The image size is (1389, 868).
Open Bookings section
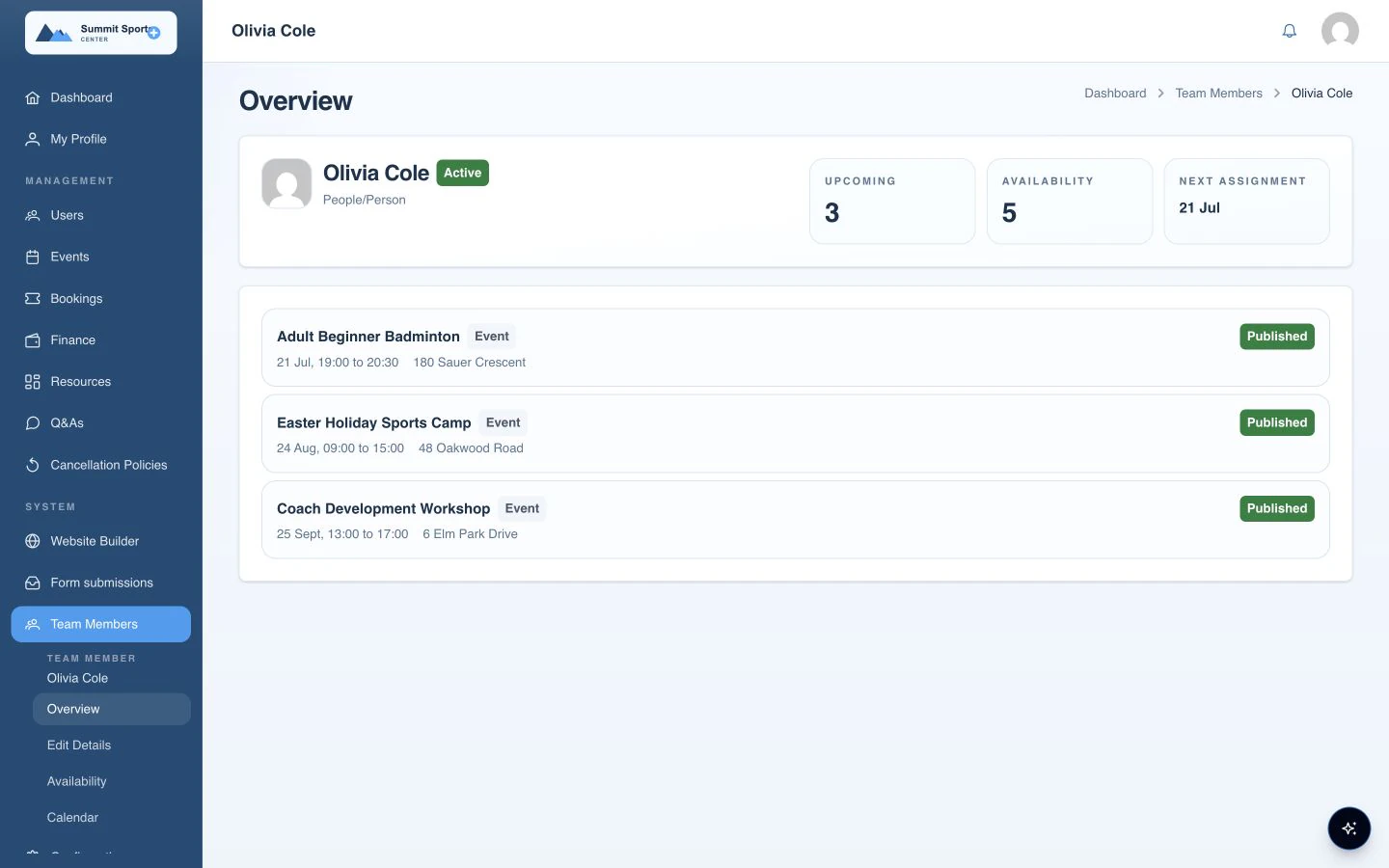101,298
